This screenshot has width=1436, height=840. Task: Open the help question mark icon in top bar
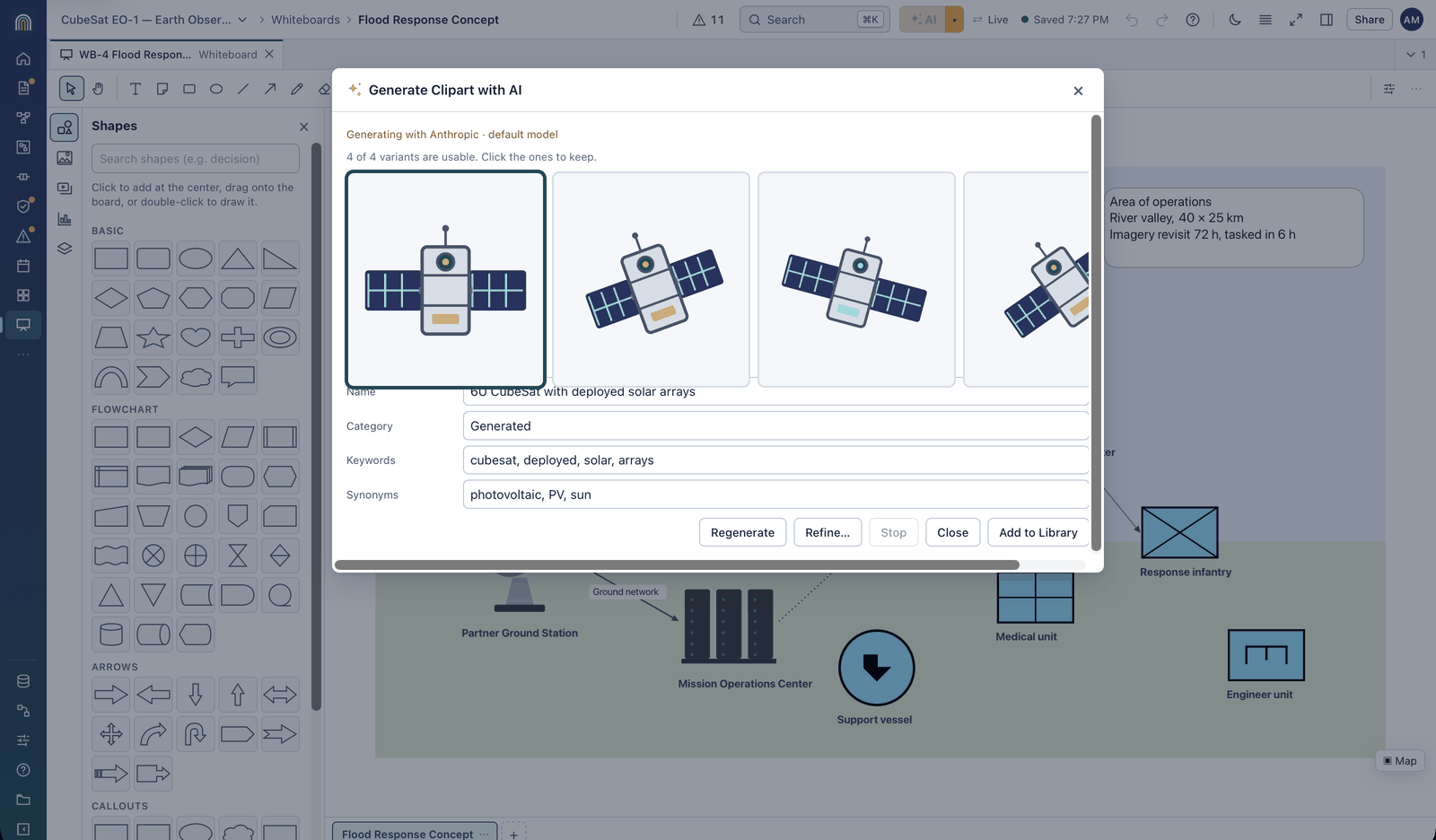coord(1193,20)
